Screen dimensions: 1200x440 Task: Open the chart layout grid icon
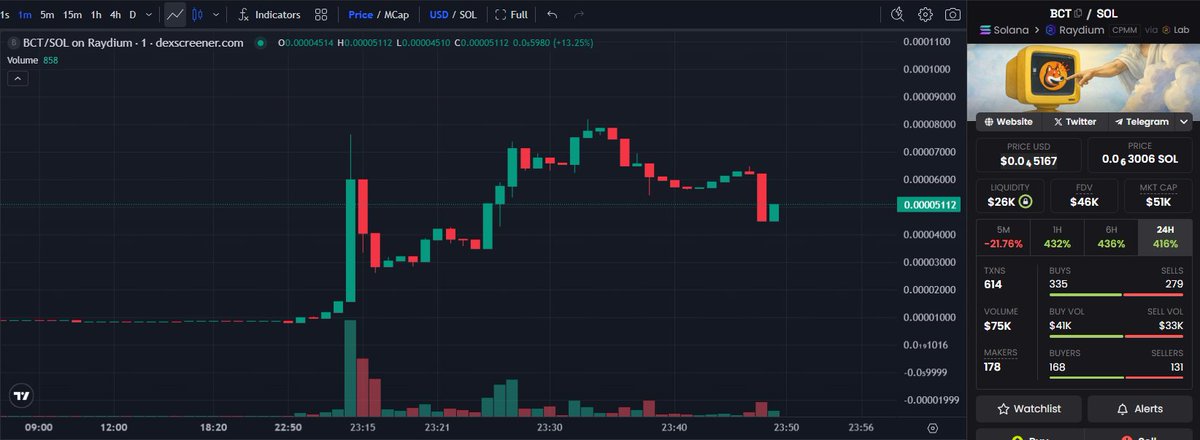[x=321, y=15]
